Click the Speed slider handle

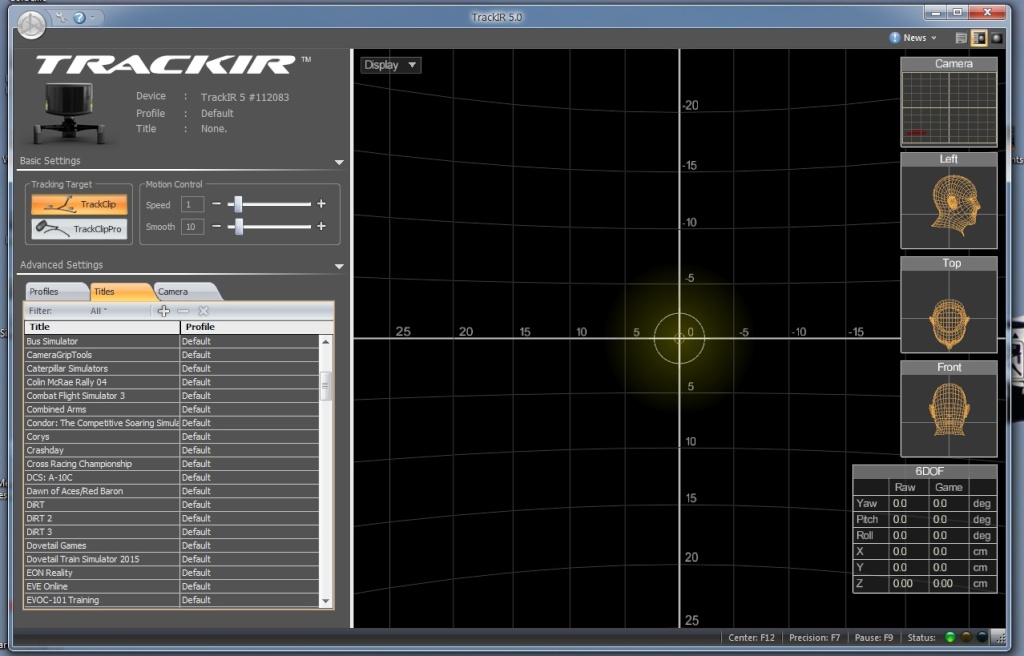coord(238,204)
